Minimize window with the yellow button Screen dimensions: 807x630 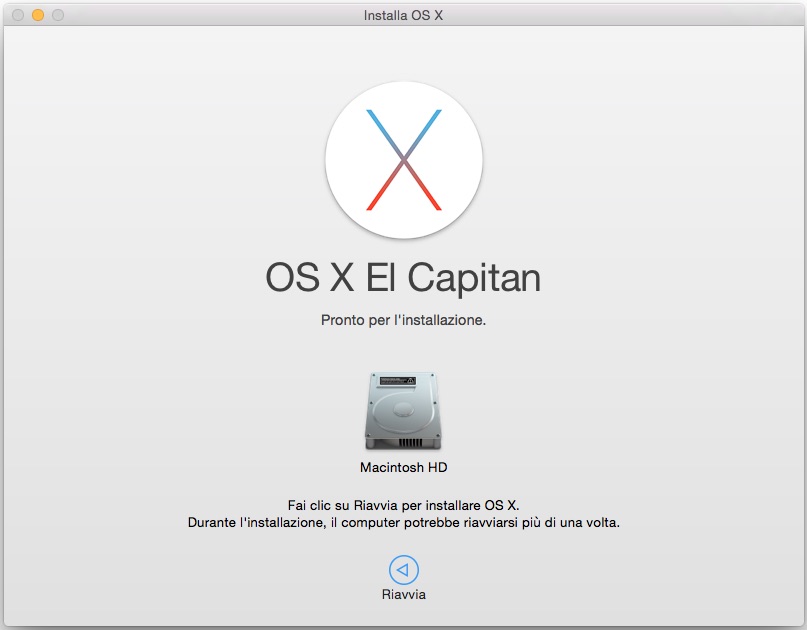(38, 15)
